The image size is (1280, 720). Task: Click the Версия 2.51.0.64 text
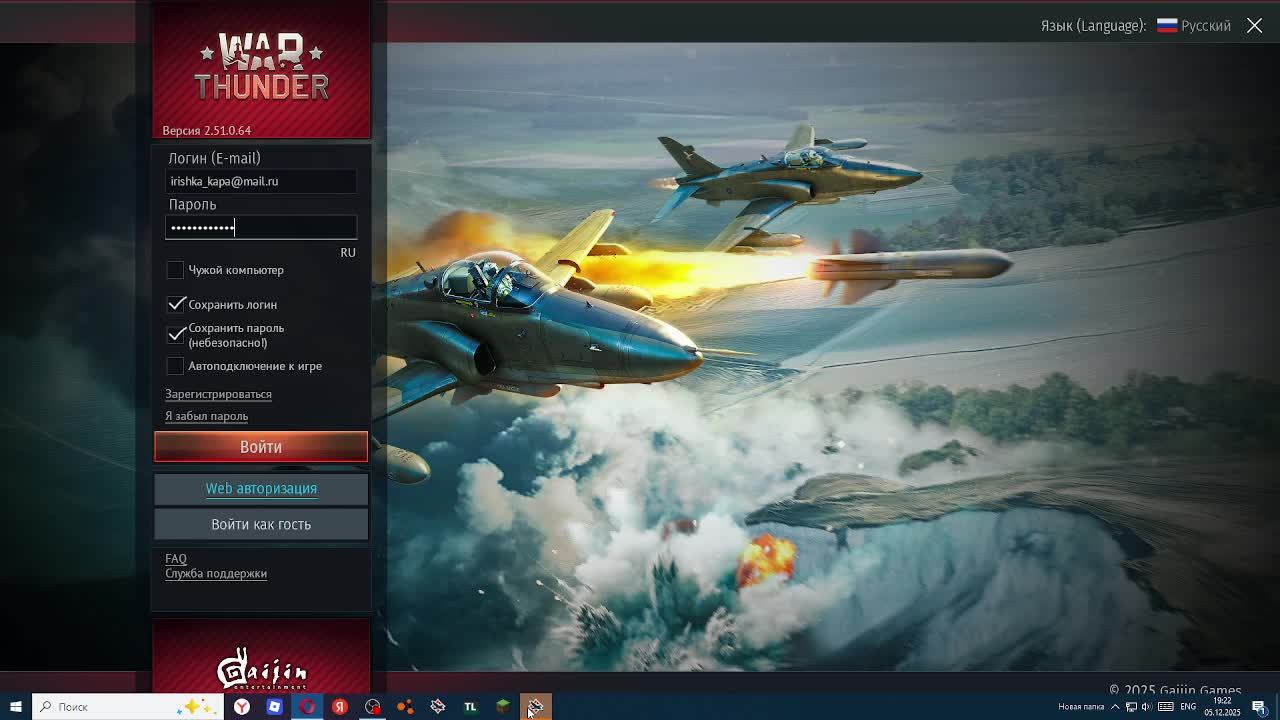207,130
